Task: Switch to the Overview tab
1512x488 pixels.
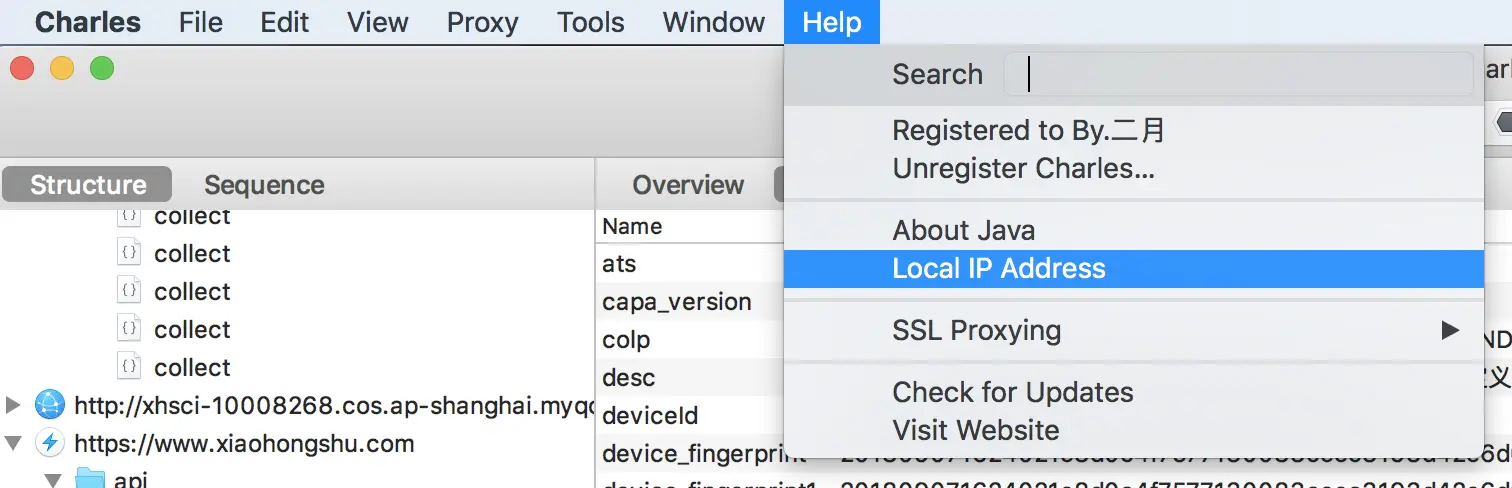Action: 688,185
